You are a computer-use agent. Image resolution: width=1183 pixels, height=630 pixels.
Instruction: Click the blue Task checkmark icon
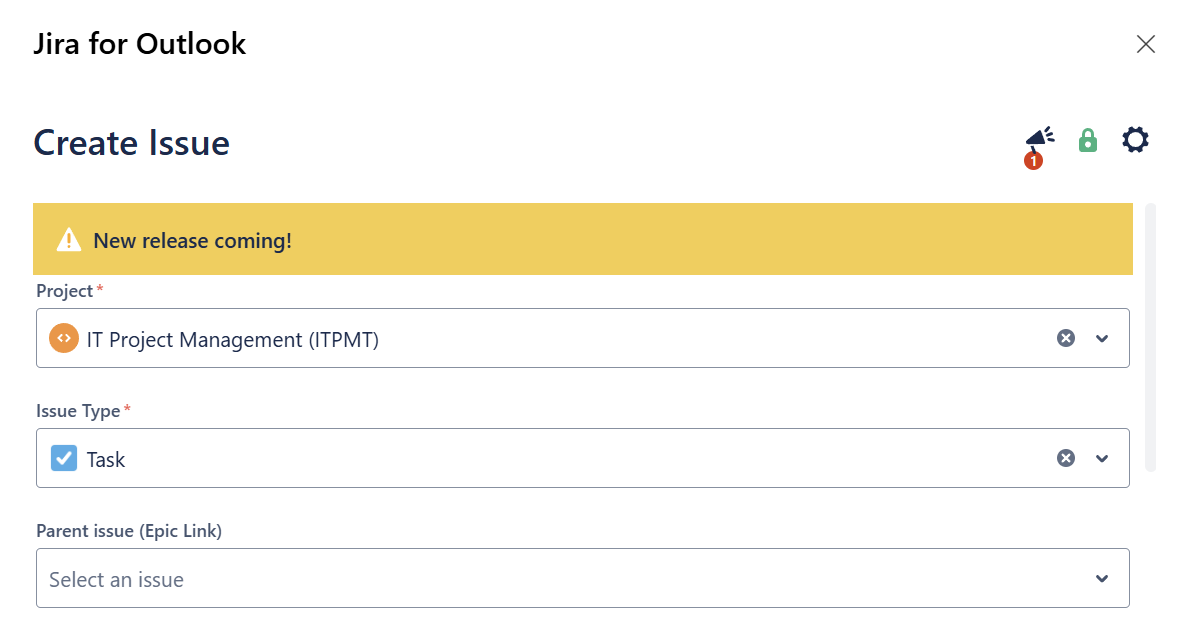(64, 459)
